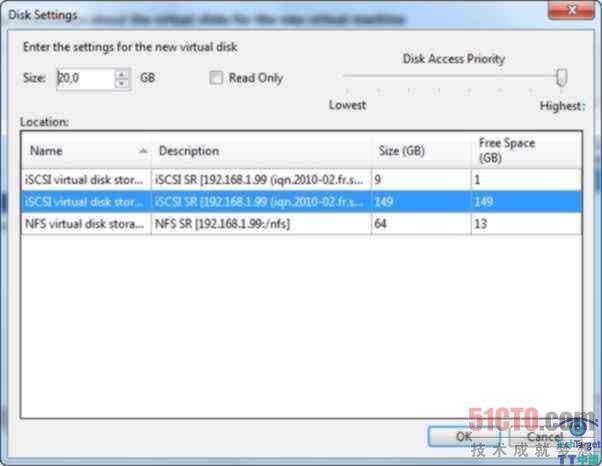Click the Disk Access Priority slider handle

(x=562, y=77)
